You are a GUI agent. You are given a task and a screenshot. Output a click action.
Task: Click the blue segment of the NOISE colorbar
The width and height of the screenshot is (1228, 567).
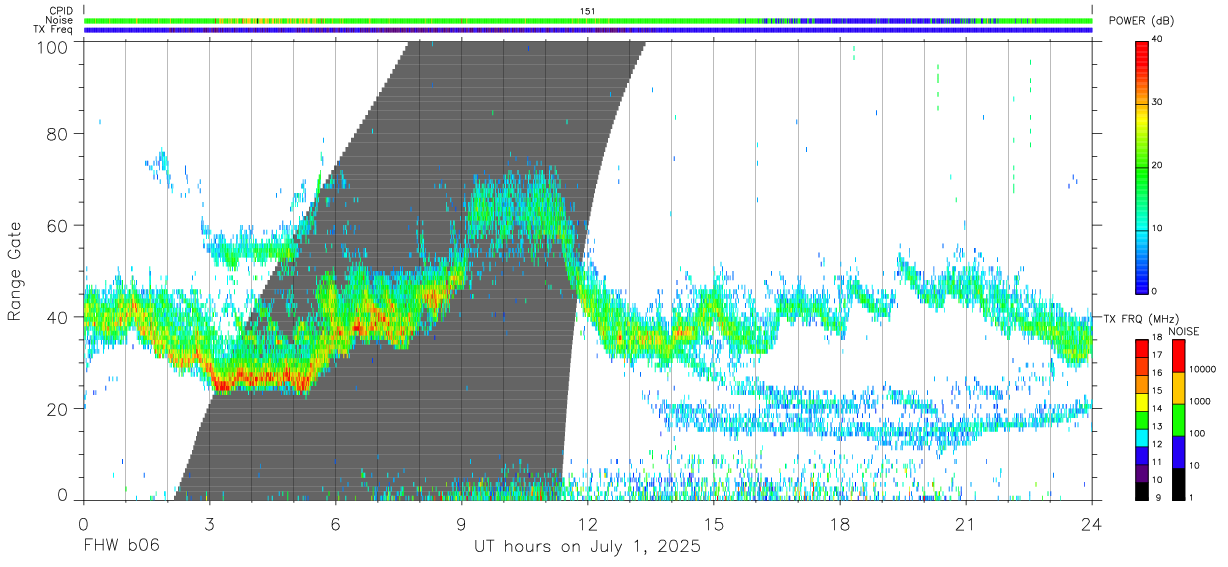[x=1178, y=452]
